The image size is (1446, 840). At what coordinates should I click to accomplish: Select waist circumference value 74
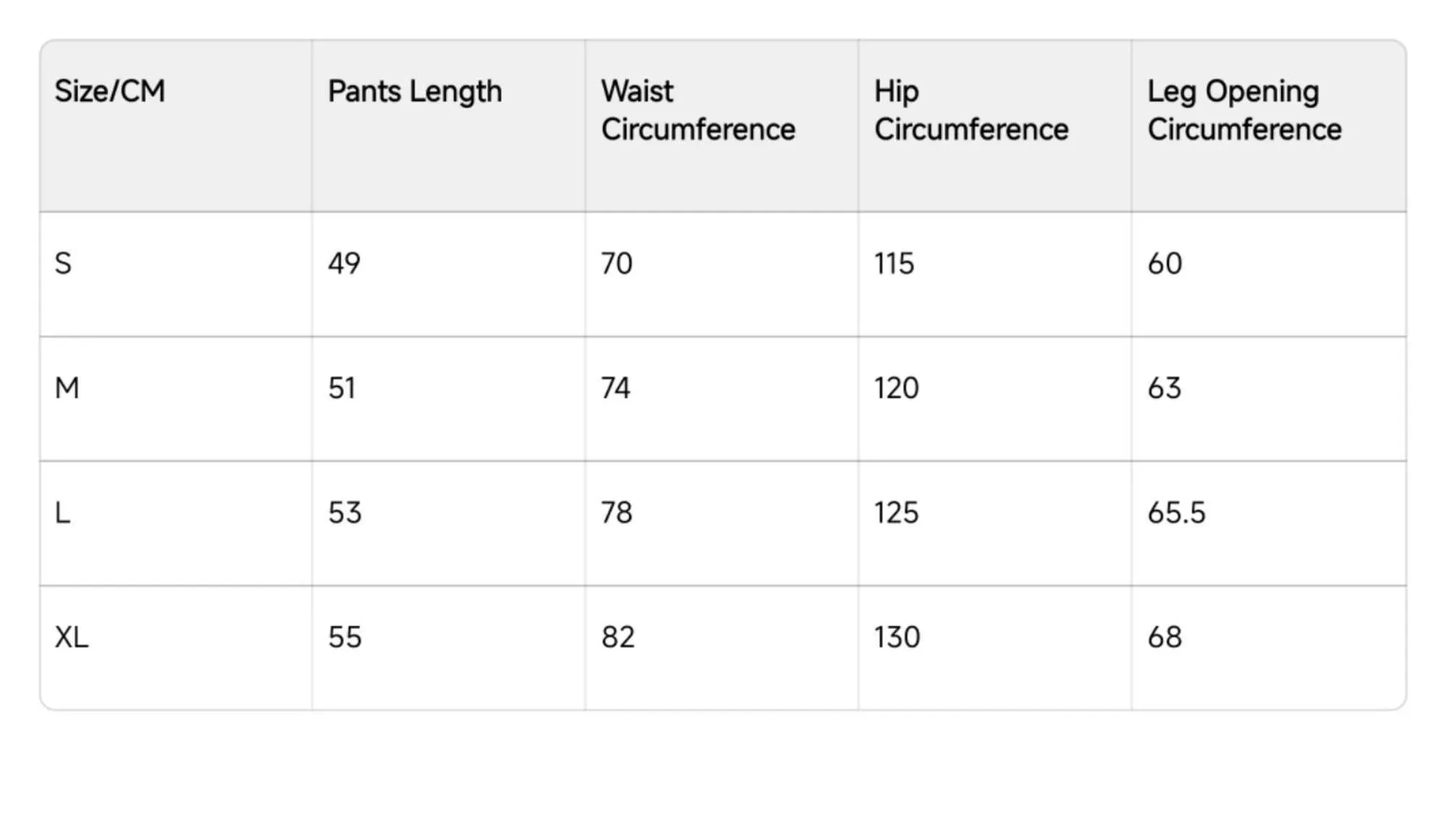616,389
